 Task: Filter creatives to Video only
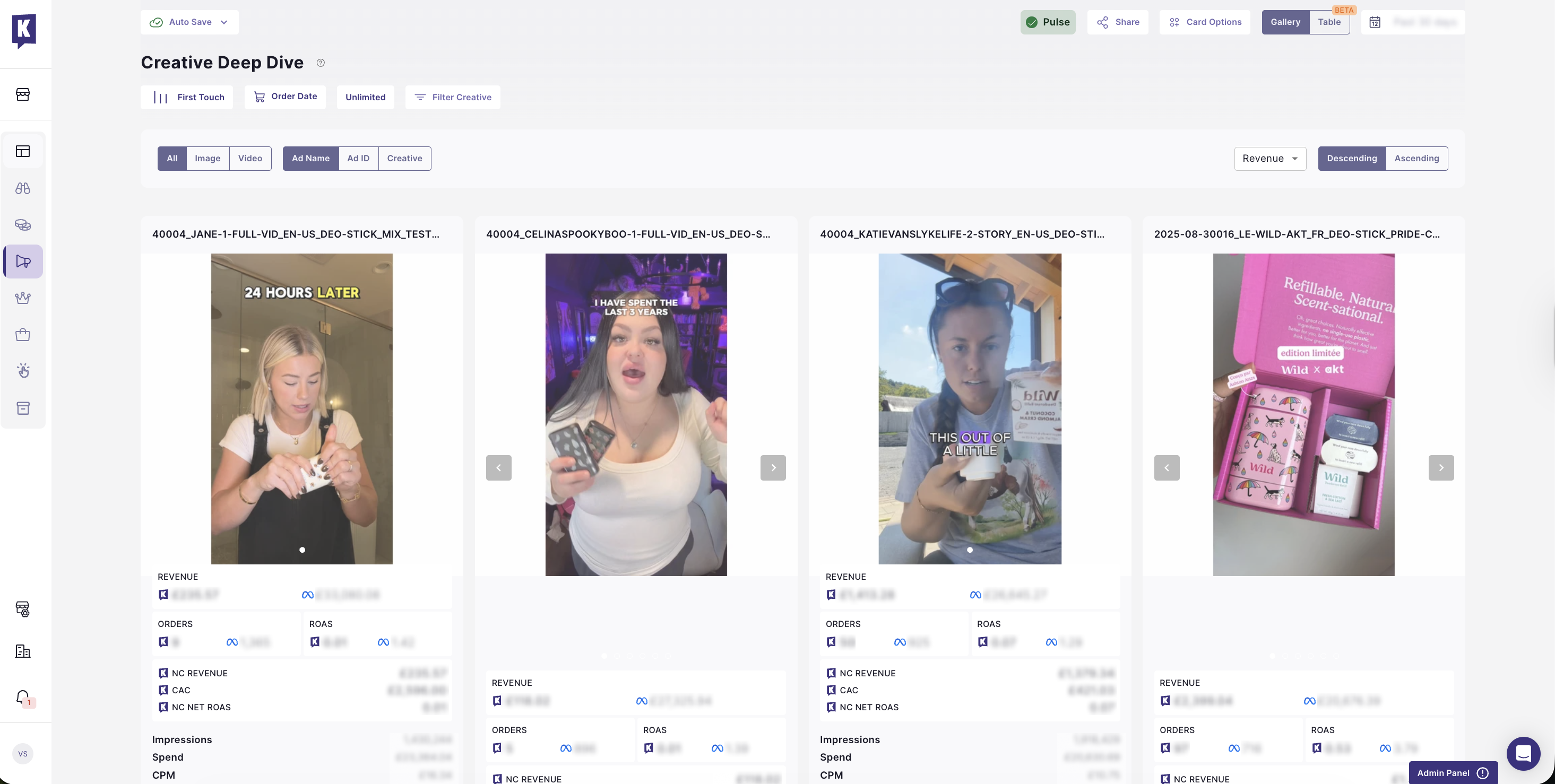pos(250,158)
